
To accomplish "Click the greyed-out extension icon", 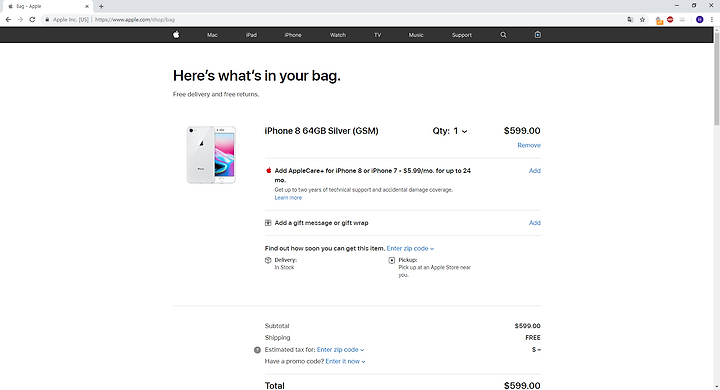I will click(x=682, y=19).
